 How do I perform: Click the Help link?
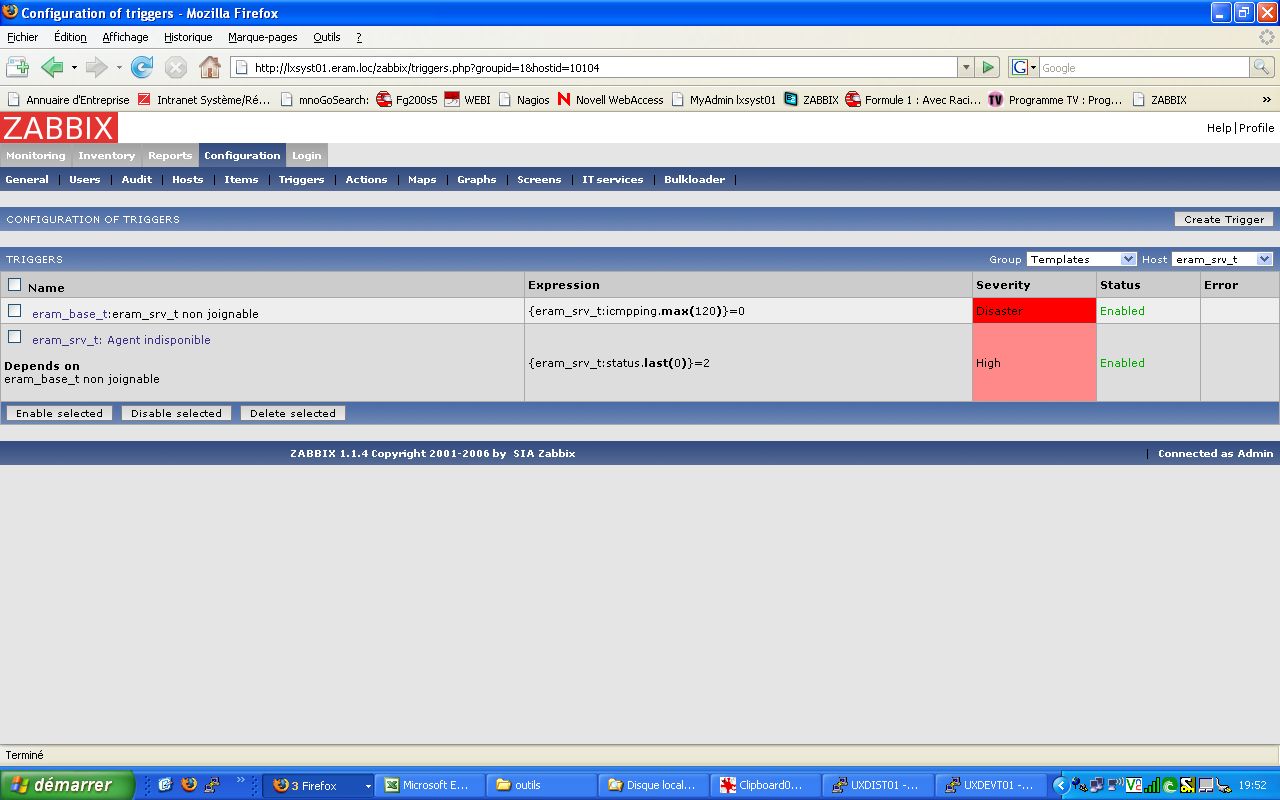1219,128
